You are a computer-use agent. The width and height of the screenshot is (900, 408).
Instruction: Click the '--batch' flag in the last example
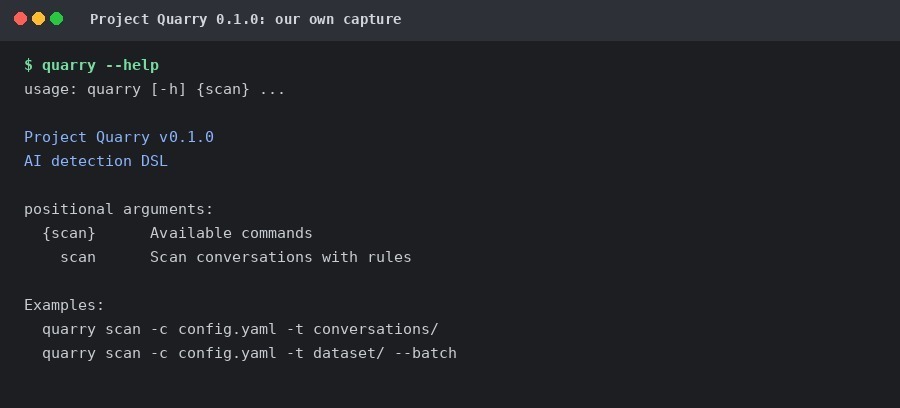[x=426, y=353]
